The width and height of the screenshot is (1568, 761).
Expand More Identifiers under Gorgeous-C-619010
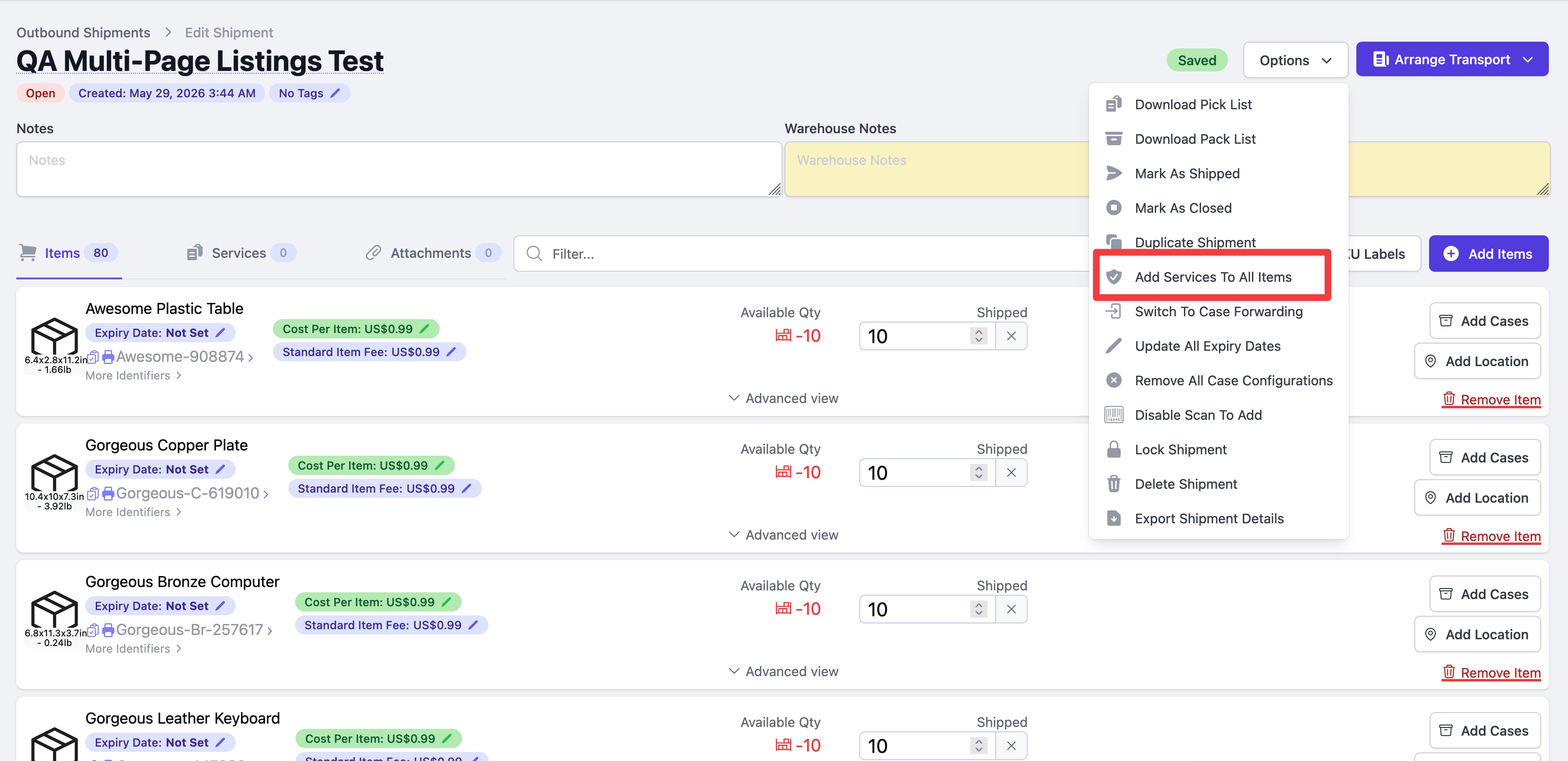pos(133,512)
